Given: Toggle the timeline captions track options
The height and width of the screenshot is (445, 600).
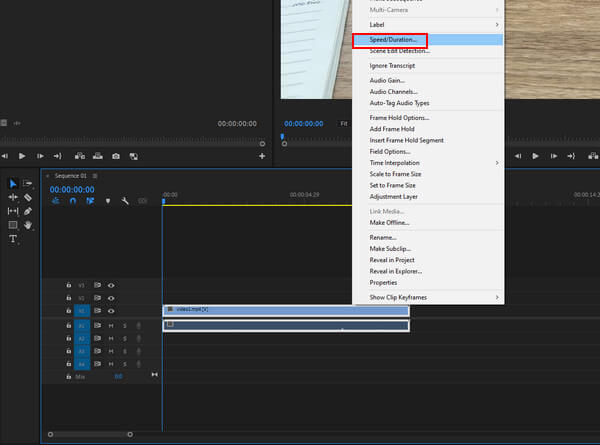Looking at the screenshot, I should point(142,201).
